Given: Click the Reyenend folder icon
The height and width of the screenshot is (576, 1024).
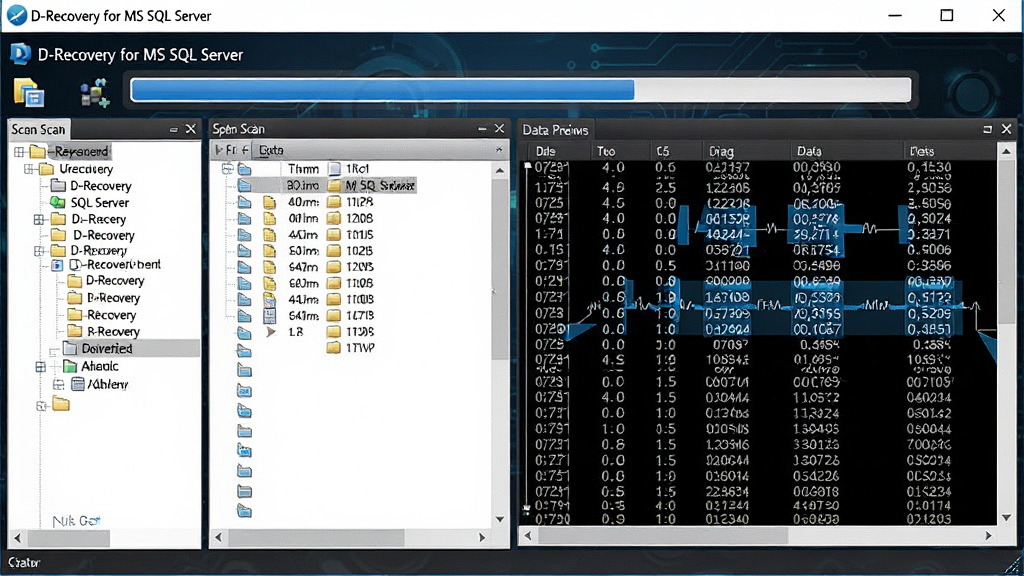Looking at the screenshot, I should coord(37,152).
